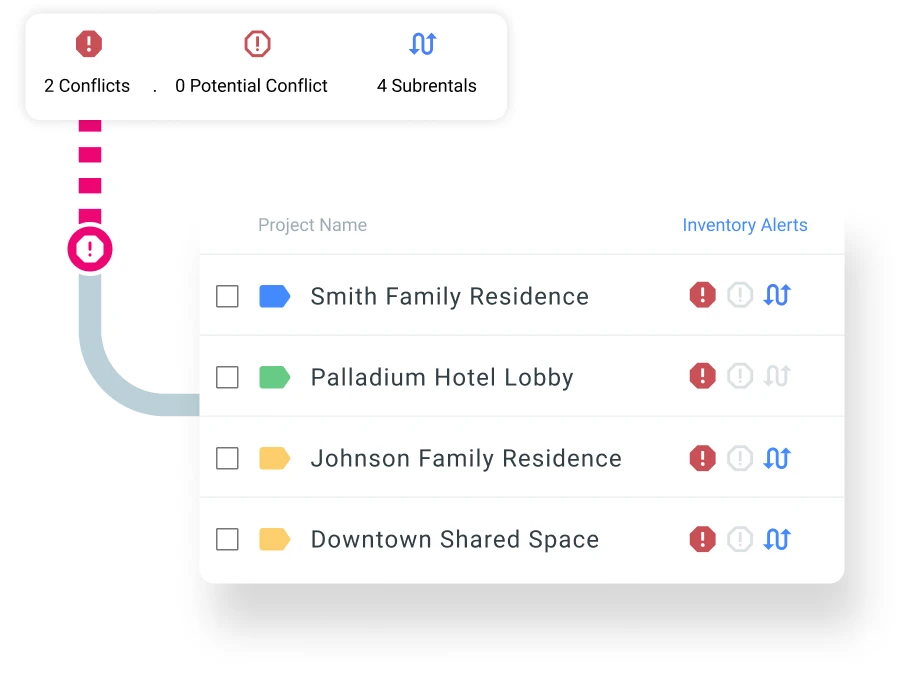Open the Johnson Family Residence project
The height and width of the screenshot is (675, 903).
point(465,458)
